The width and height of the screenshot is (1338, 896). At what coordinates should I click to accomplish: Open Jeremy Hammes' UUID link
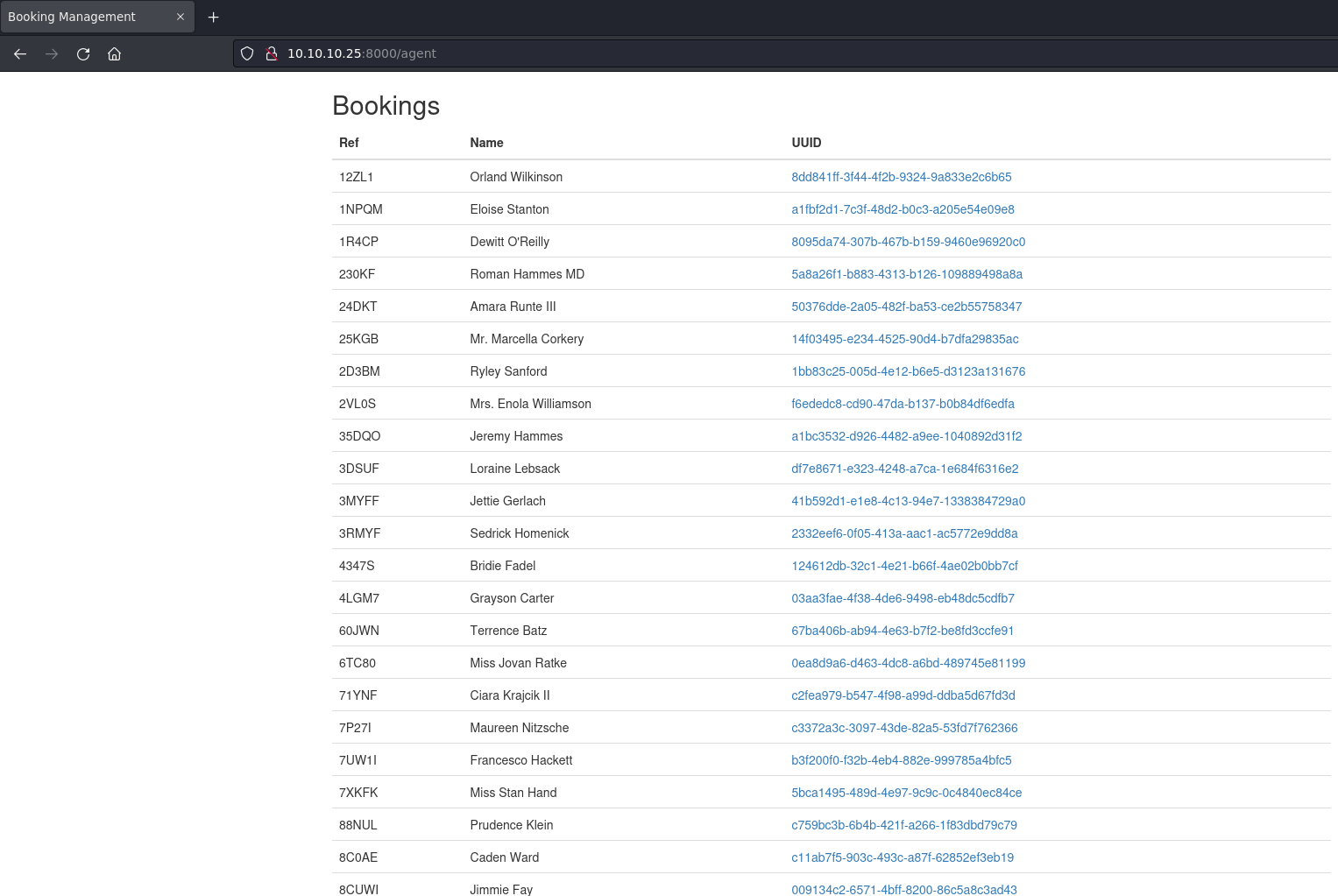point(906,436)
